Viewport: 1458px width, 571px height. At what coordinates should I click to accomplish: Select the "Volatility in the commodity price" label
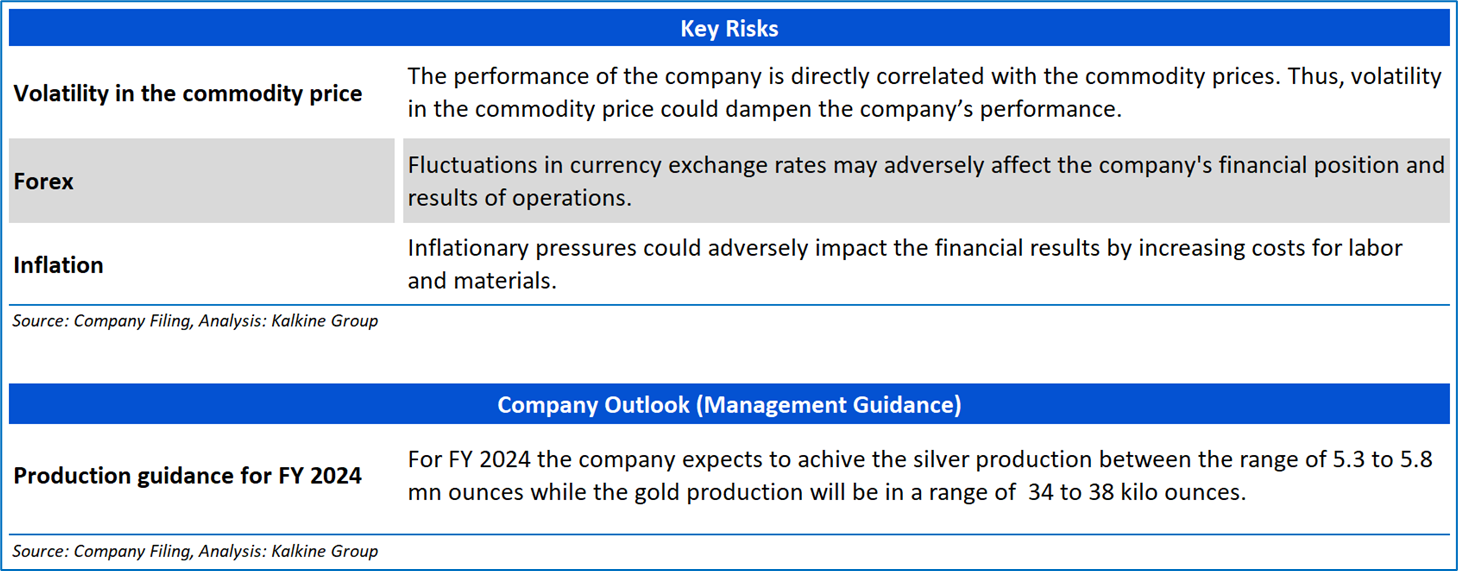tap(188, 93)
